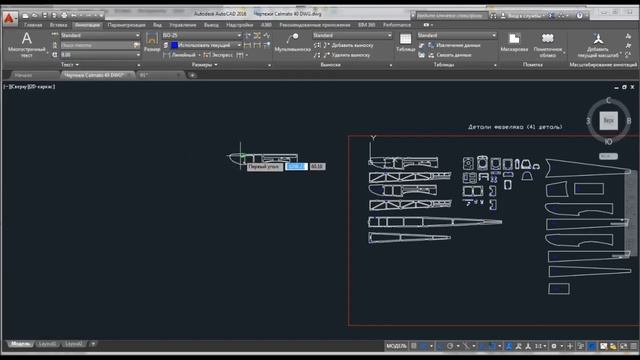Open the AutoCAD application menu button

[x=9, y=18]
